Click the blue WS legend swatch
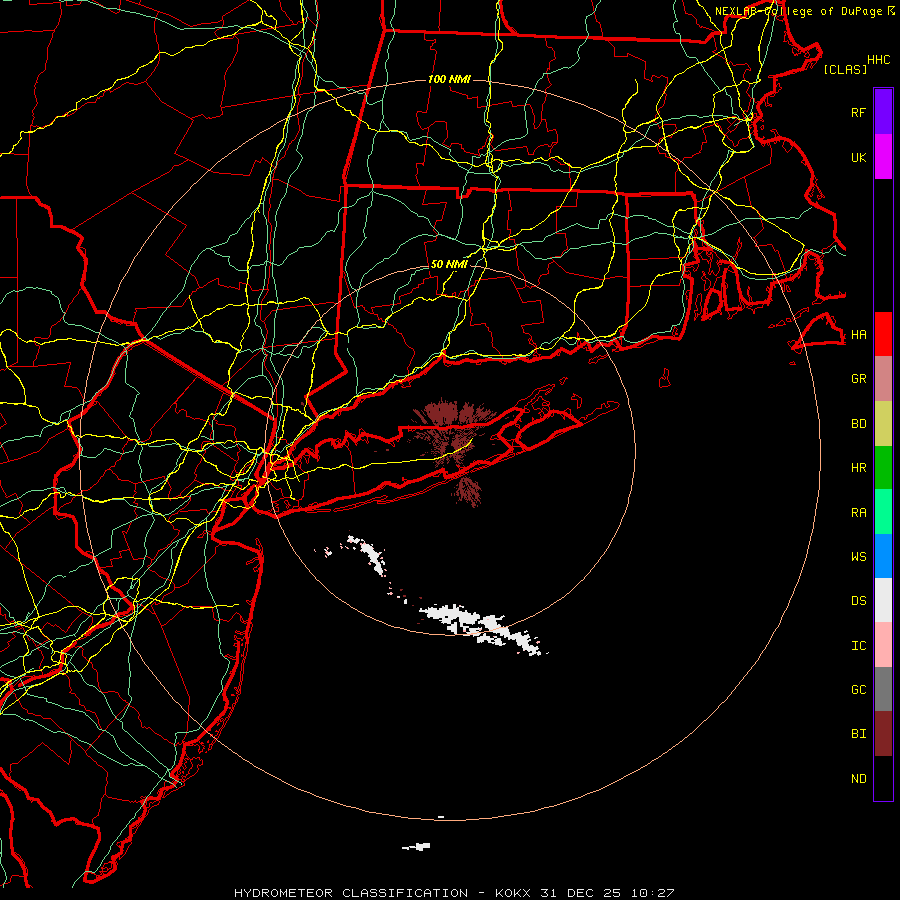This screenshot has width=900, height=900. tap(883, 556)
